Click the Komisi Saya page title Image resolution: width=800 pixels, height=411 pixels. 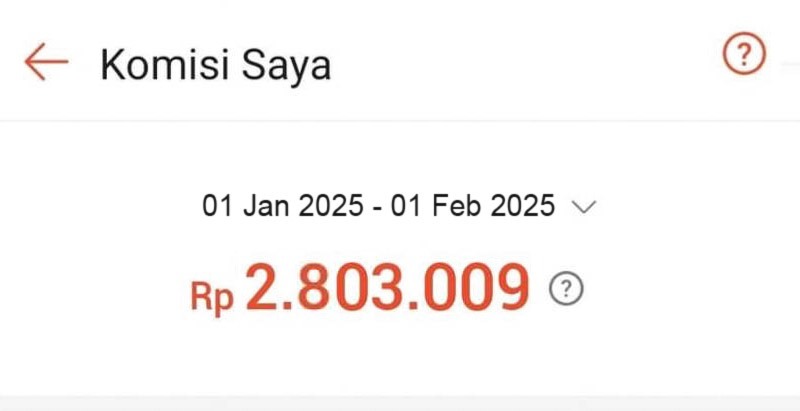point(216,65)
